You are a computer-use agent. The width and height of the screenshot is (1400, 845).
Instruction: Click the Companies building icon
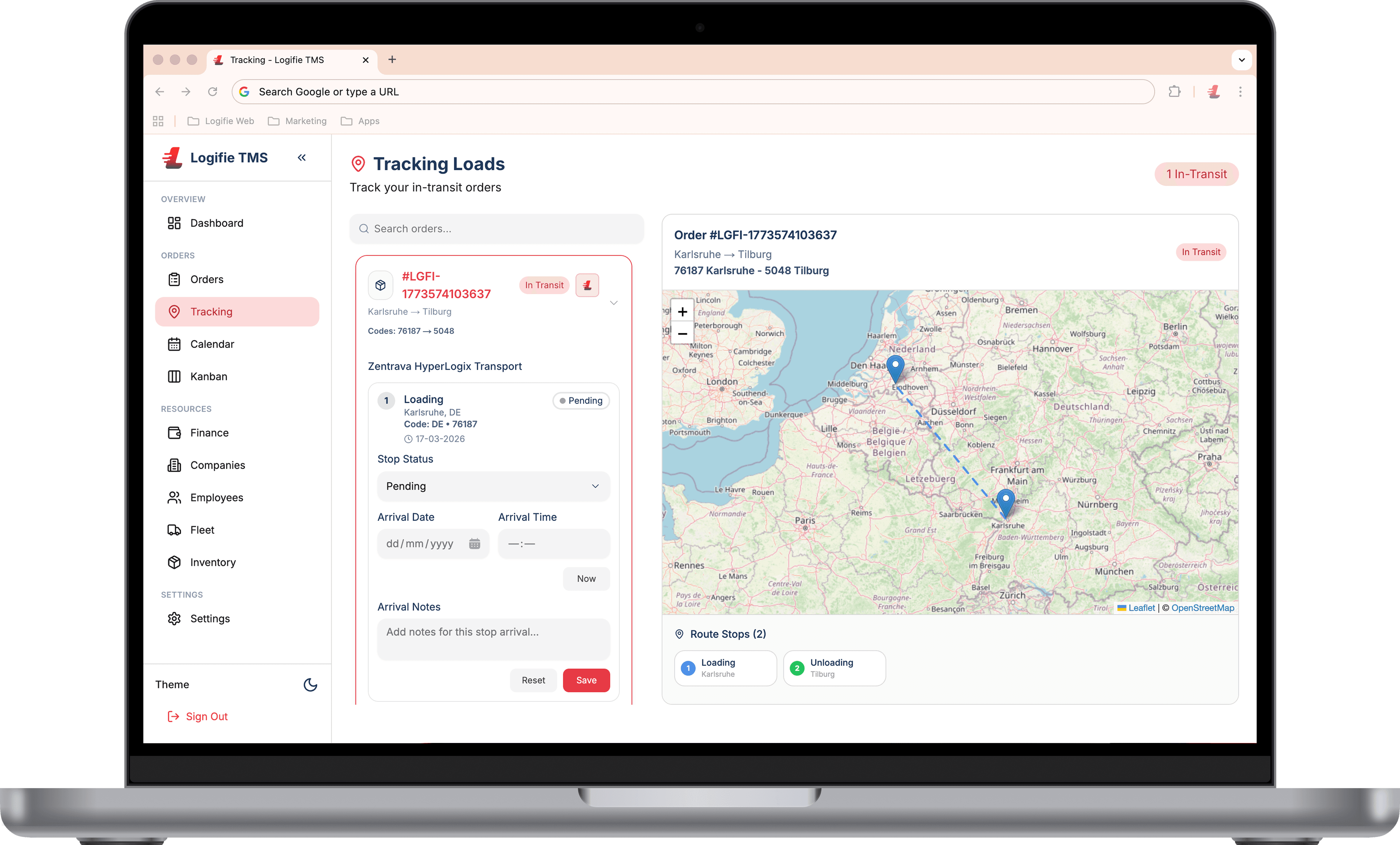point(174,465)
